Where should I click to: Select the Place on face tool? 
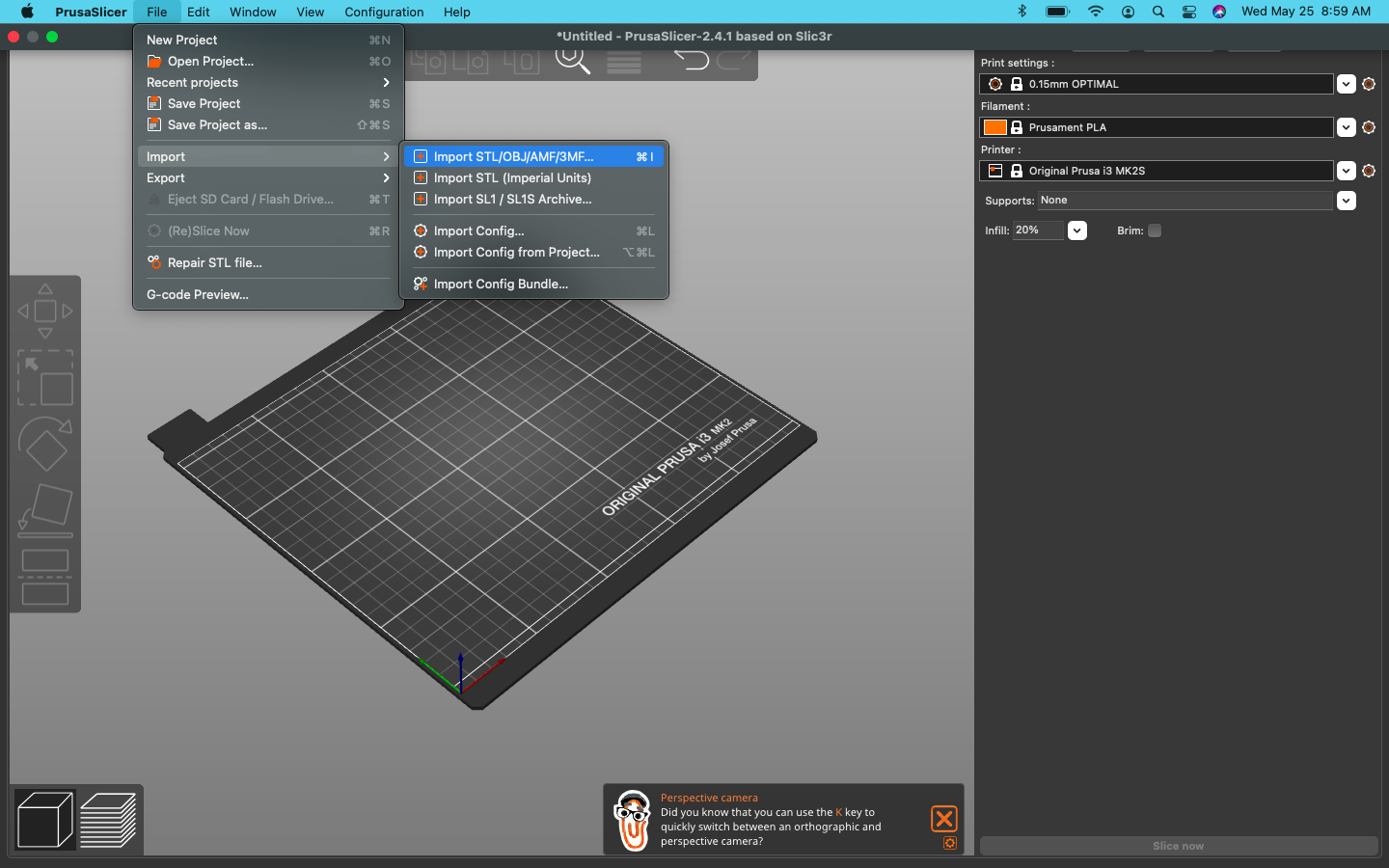click(45, 510)
